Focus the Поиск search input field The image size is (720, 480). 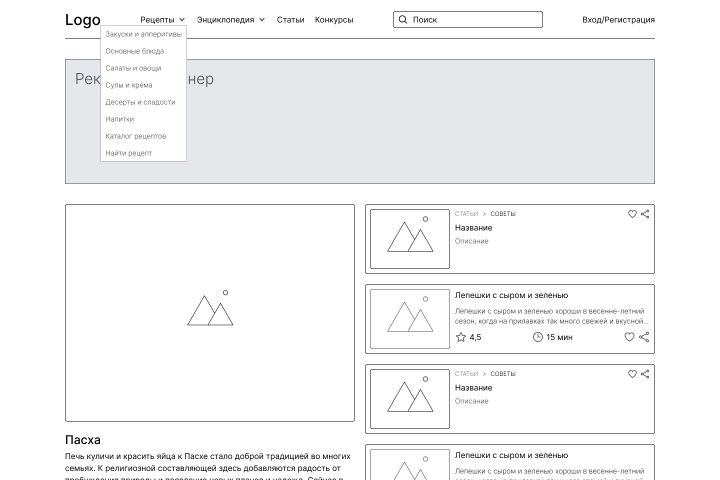click(x=467, y=20)
